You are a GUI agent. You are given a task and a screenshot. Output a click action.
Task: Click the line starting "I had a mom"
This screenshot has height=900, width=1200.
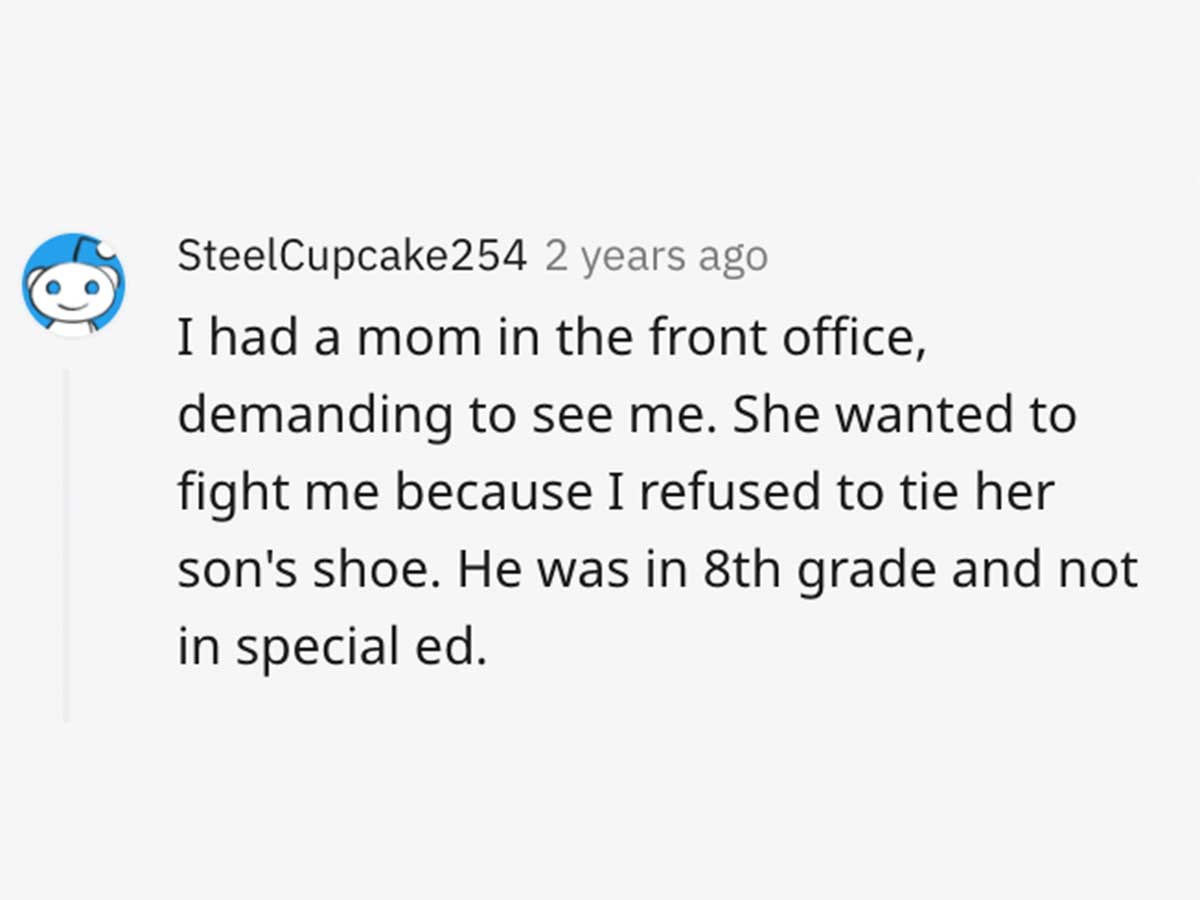tap(547, 338)
